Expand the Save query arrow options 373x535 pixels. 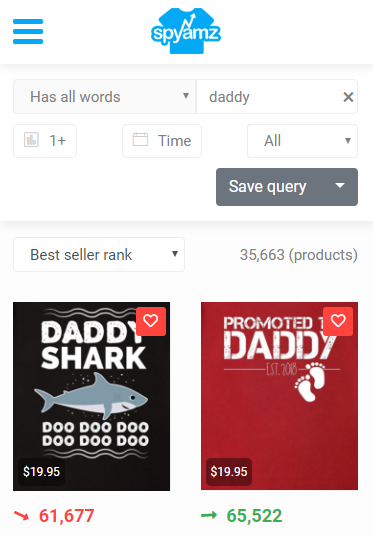click(x=340, y=187)
